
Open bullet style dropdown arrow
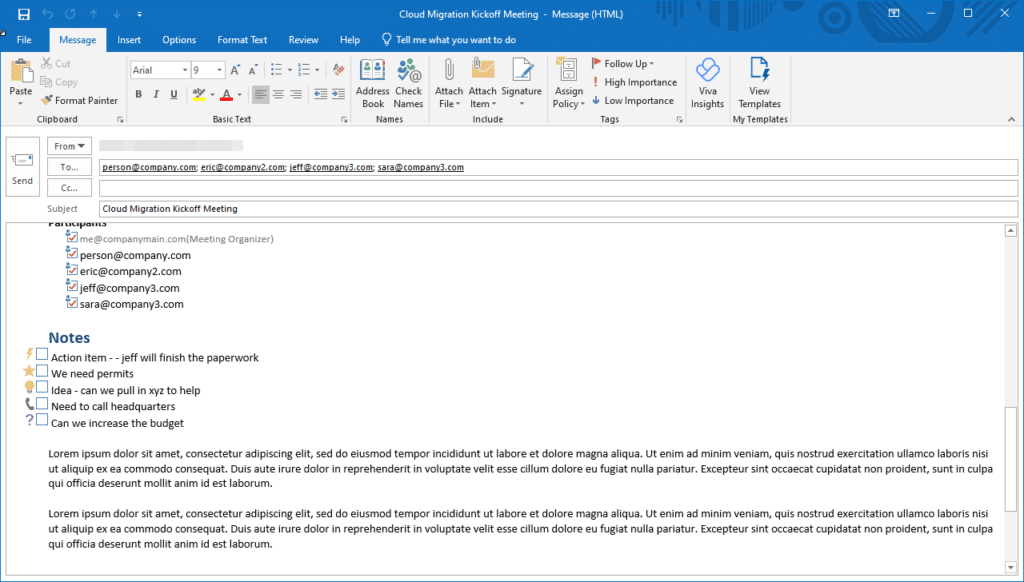289,70
